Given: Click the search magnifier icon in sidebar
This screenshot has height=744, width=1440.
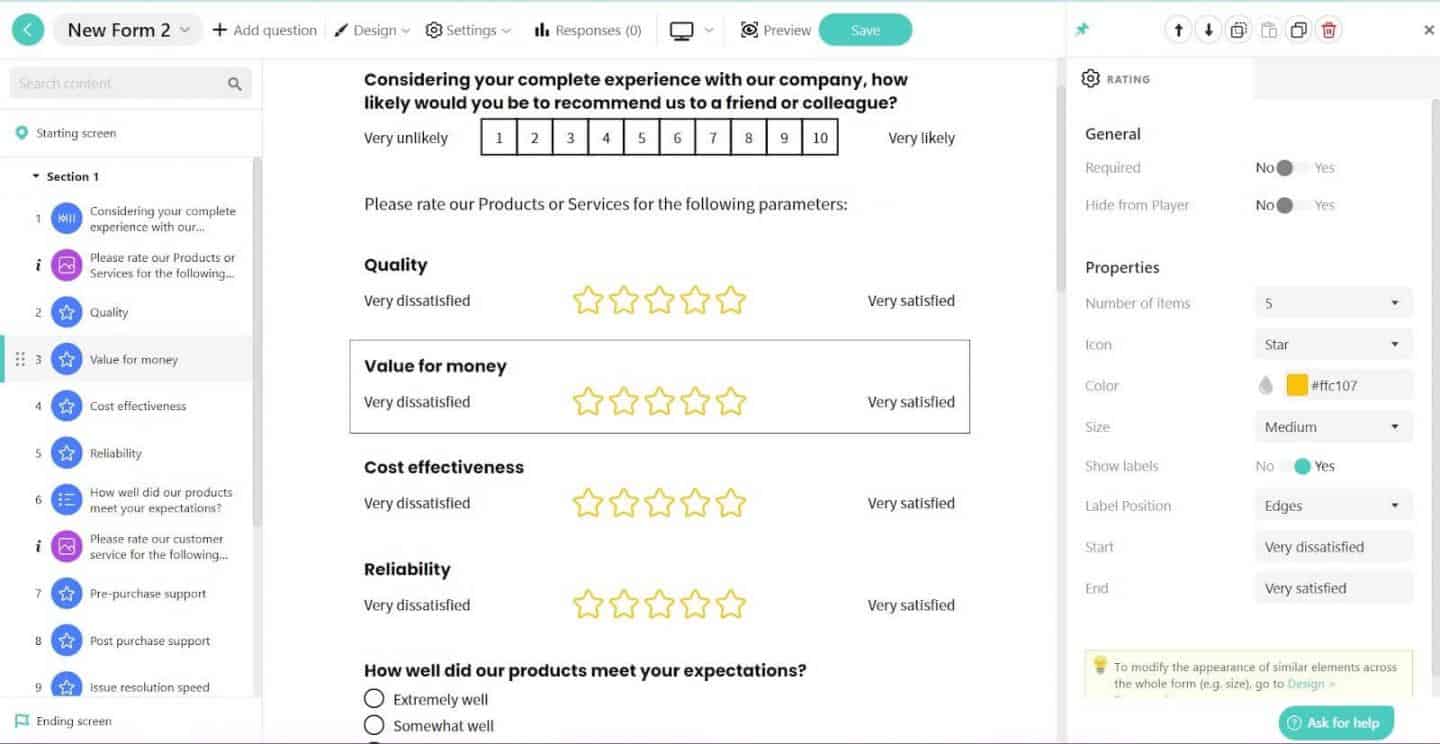Looking at the screenshot, I should pyautogui.click(x=235, y=84).
